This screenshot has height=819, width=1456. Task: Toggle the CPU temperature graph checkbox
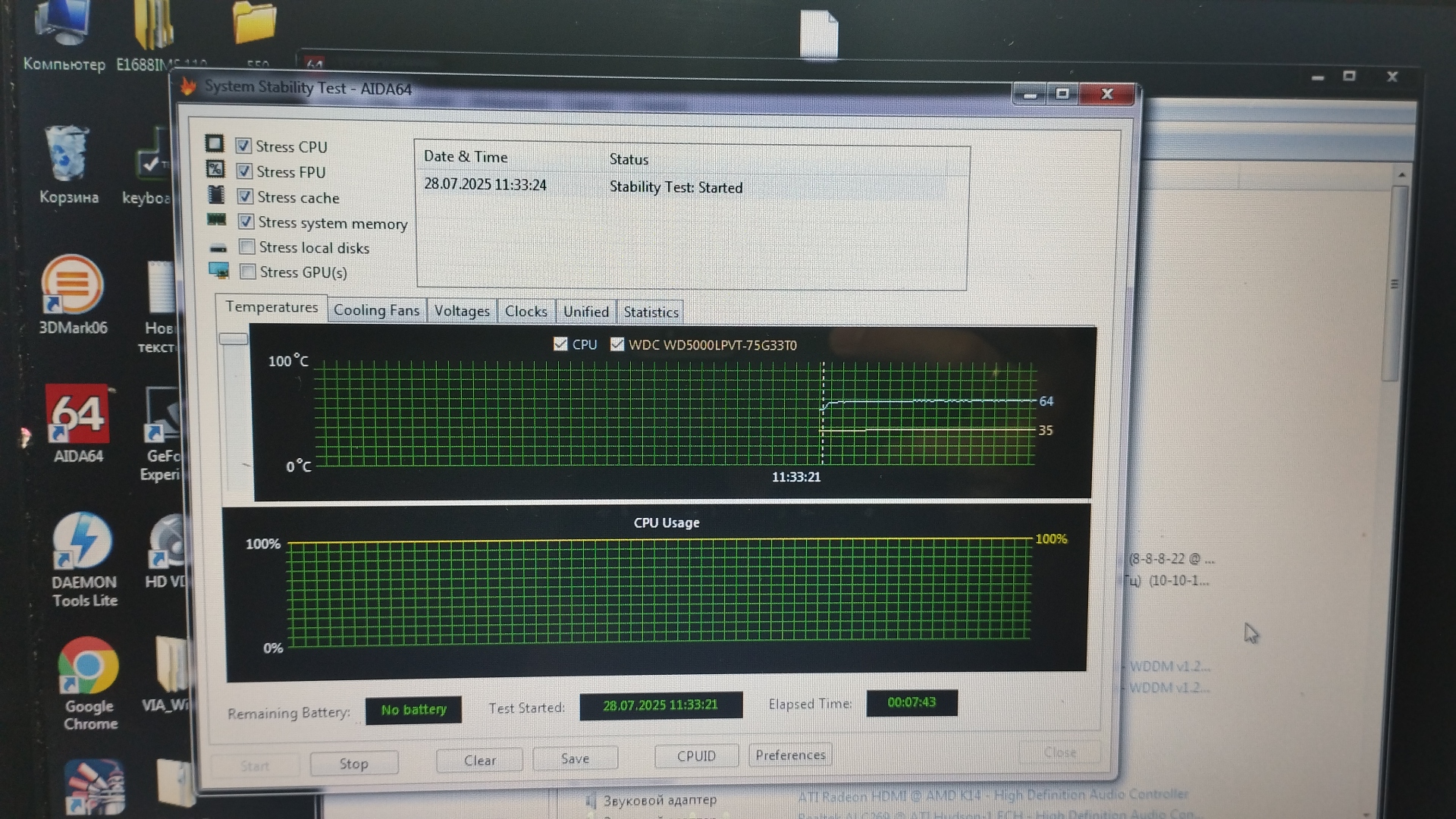click(560, 344)
